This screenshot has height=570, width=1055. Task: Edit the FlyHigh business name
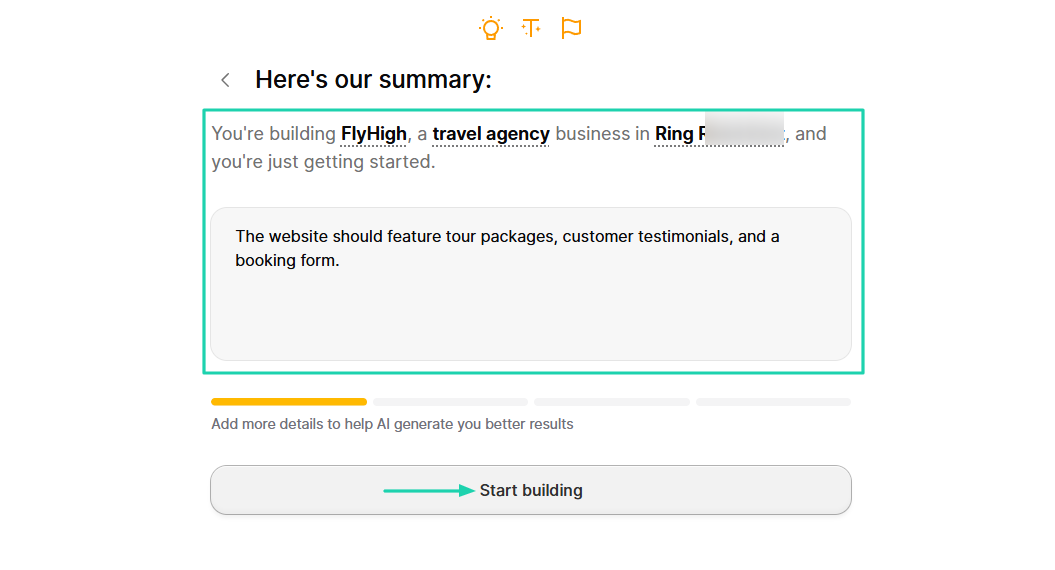coord(373,134)
